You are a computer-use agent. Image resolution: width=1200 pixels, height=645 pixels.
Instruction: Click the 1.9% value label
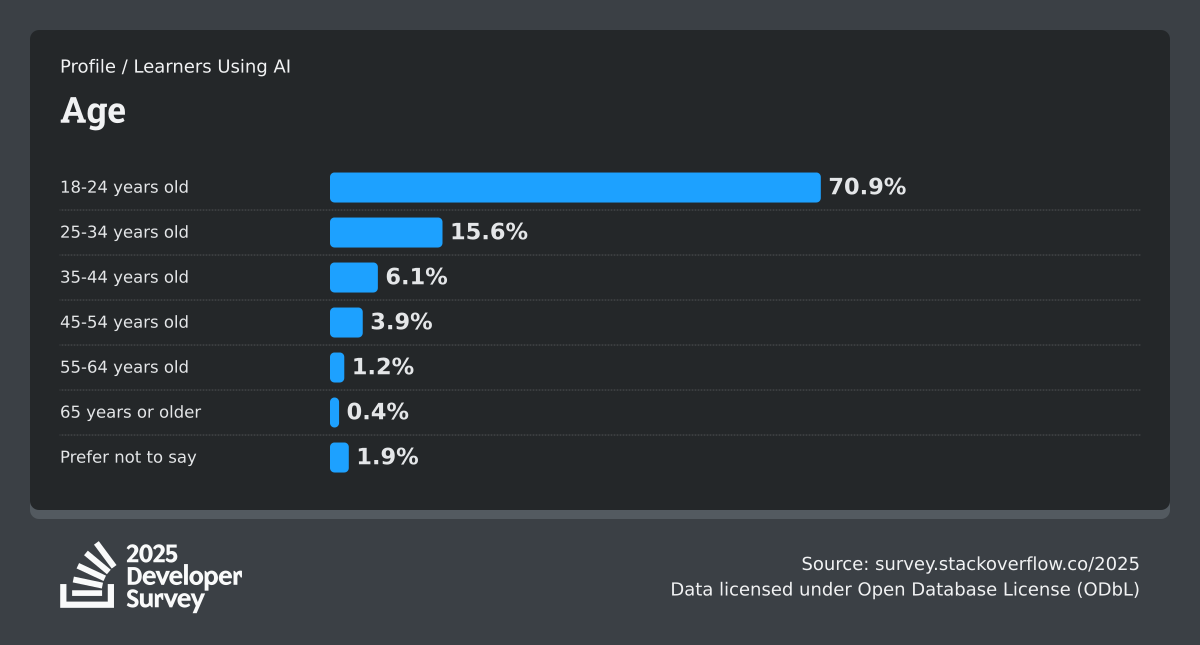click(x=388, y=457)
